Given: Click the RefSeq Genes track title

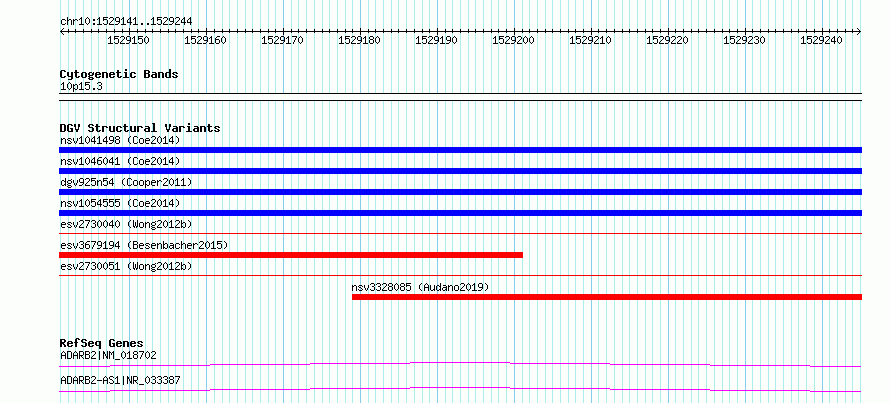Looking at the screenshot, I should coord(102,343).
